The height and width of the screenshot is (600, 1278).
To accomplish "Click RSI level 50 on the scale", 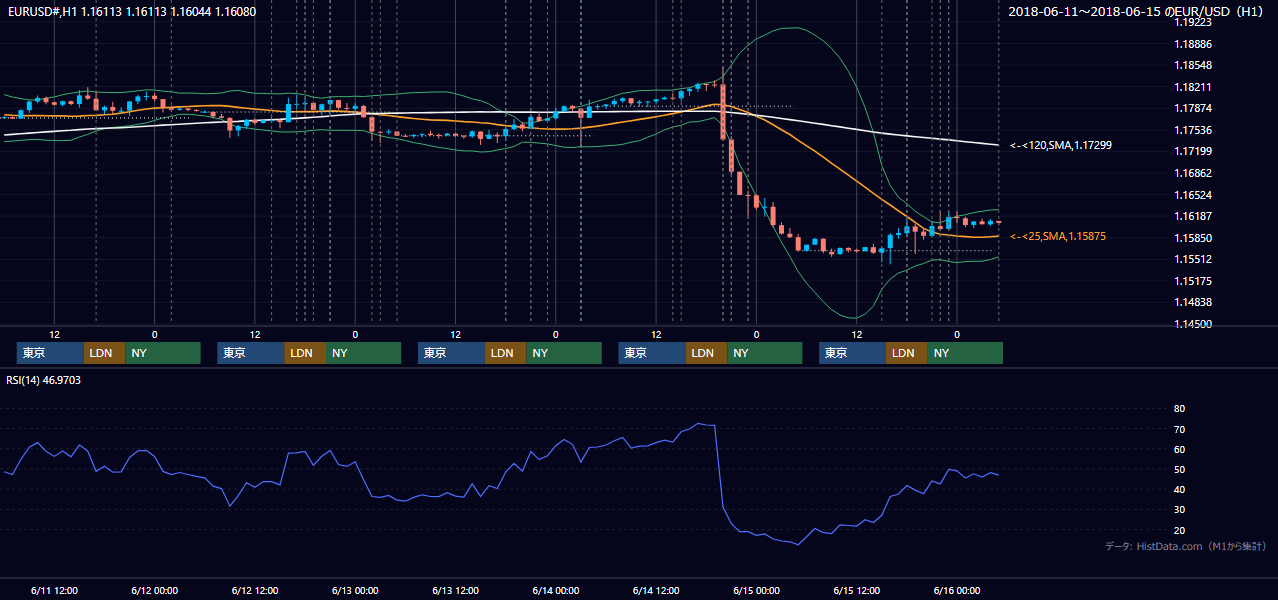I will 1179,469.
